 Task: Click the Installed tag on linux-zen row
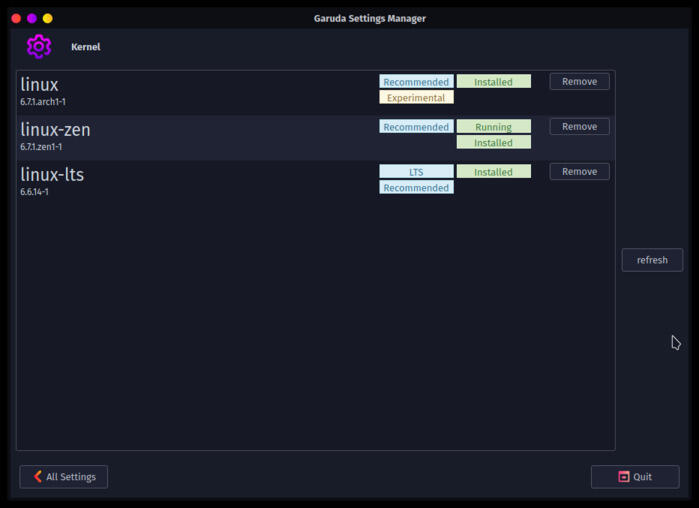493,142
